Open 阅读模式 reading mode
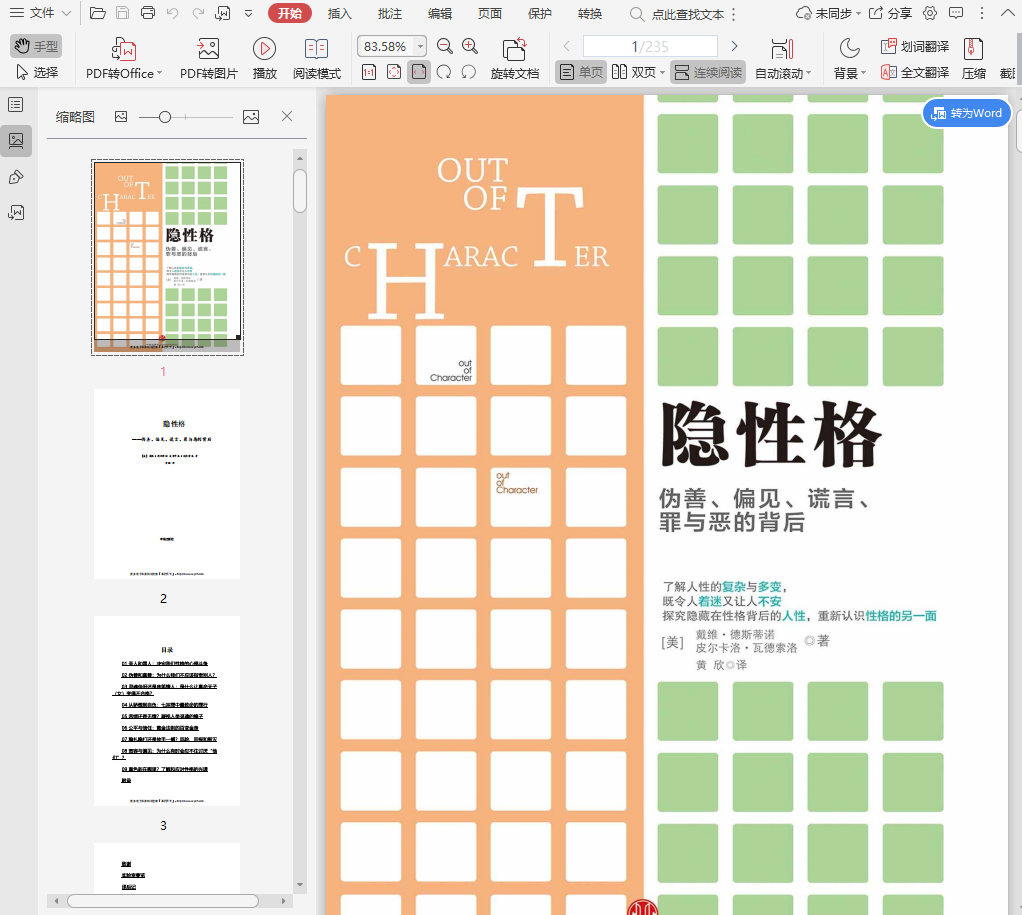This screenshot has width=1022, height=915. [x=316, y=48]
